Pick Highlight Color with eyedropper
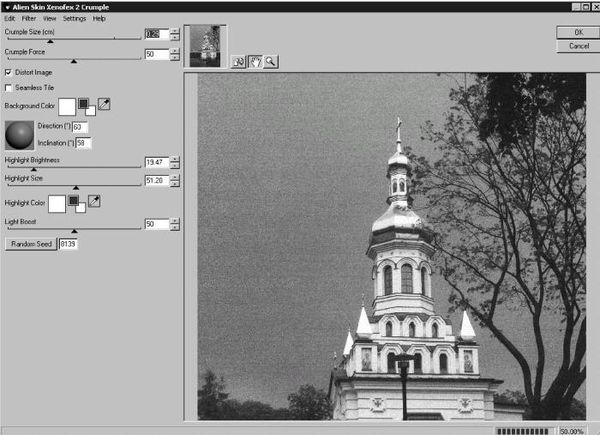 94,202
